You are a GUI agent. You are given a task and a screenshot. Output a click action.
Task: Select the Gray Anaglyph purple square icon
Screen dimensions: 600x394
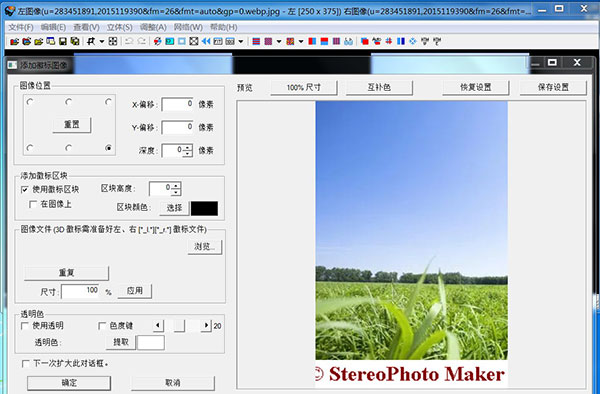click(268, 41)
